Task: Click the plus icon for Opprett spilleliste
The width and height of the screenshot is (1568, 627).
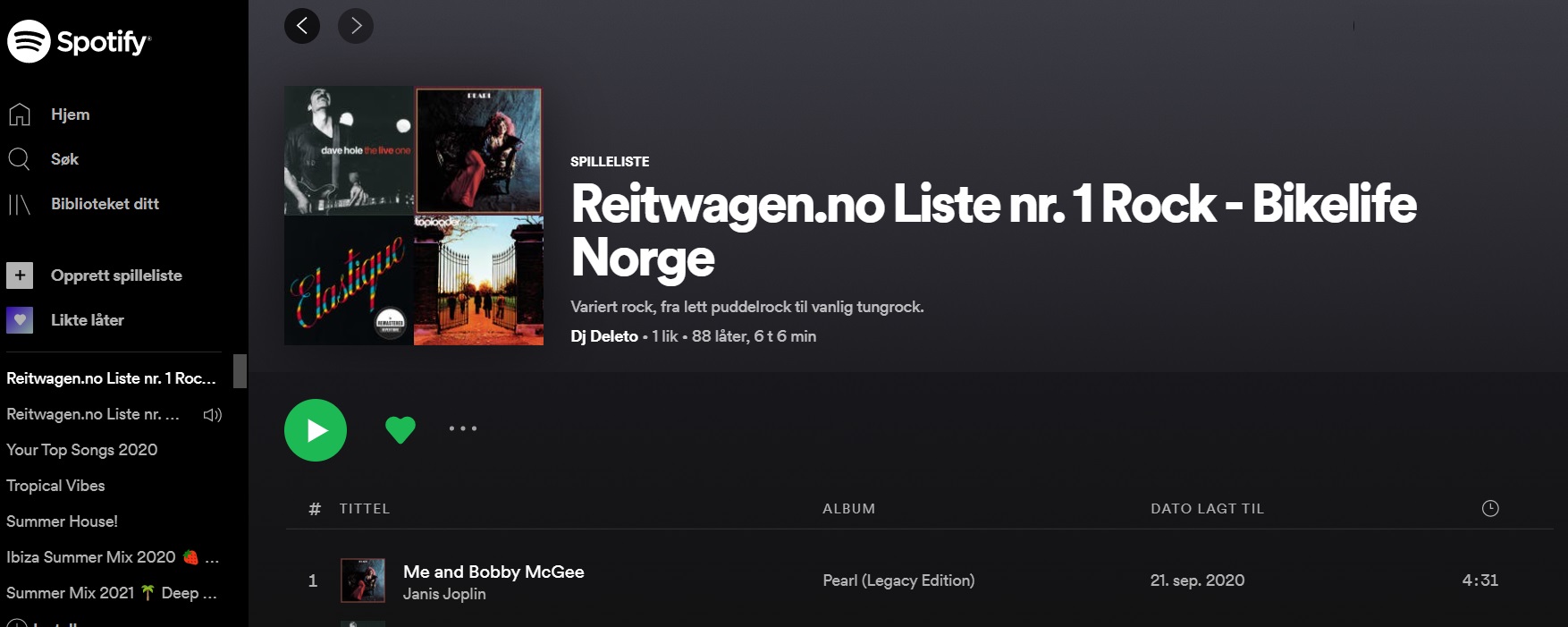Action: [x=20, y=275]
